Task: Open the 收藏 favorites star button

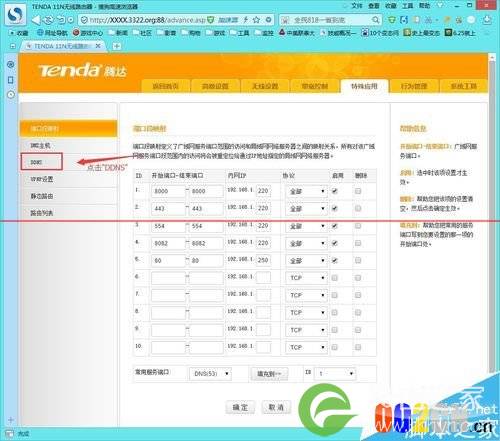Action: tap(19, 33)
